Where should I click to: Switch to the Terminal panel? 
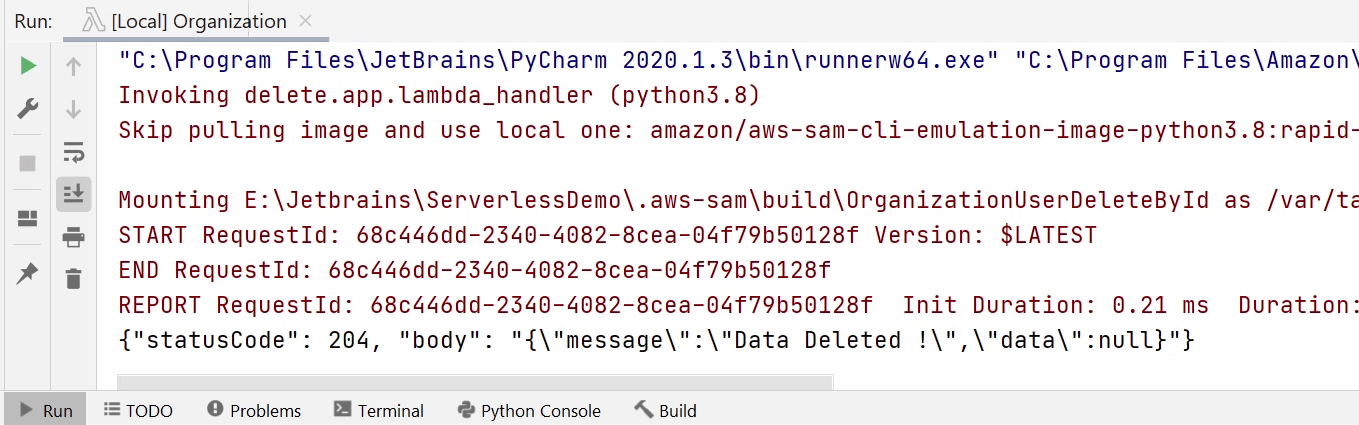tap(379, 410)
